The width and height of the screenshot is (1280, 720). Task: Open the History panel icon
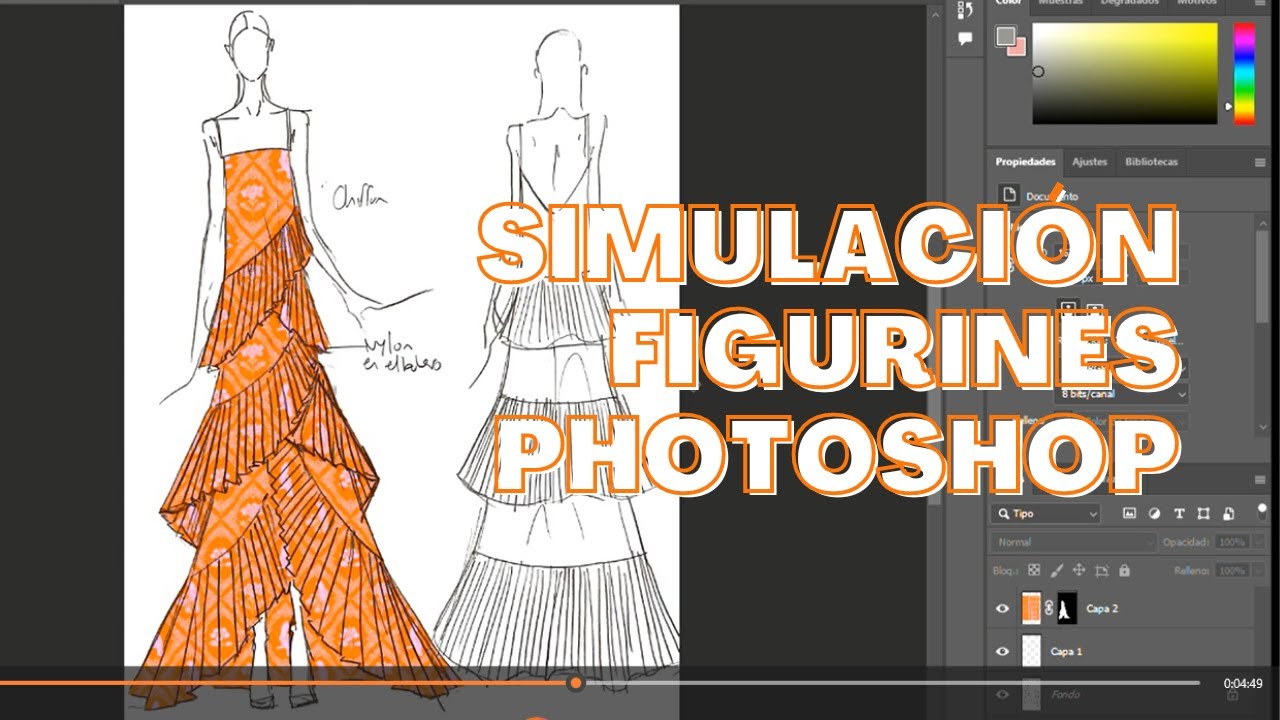pos(965,10)
